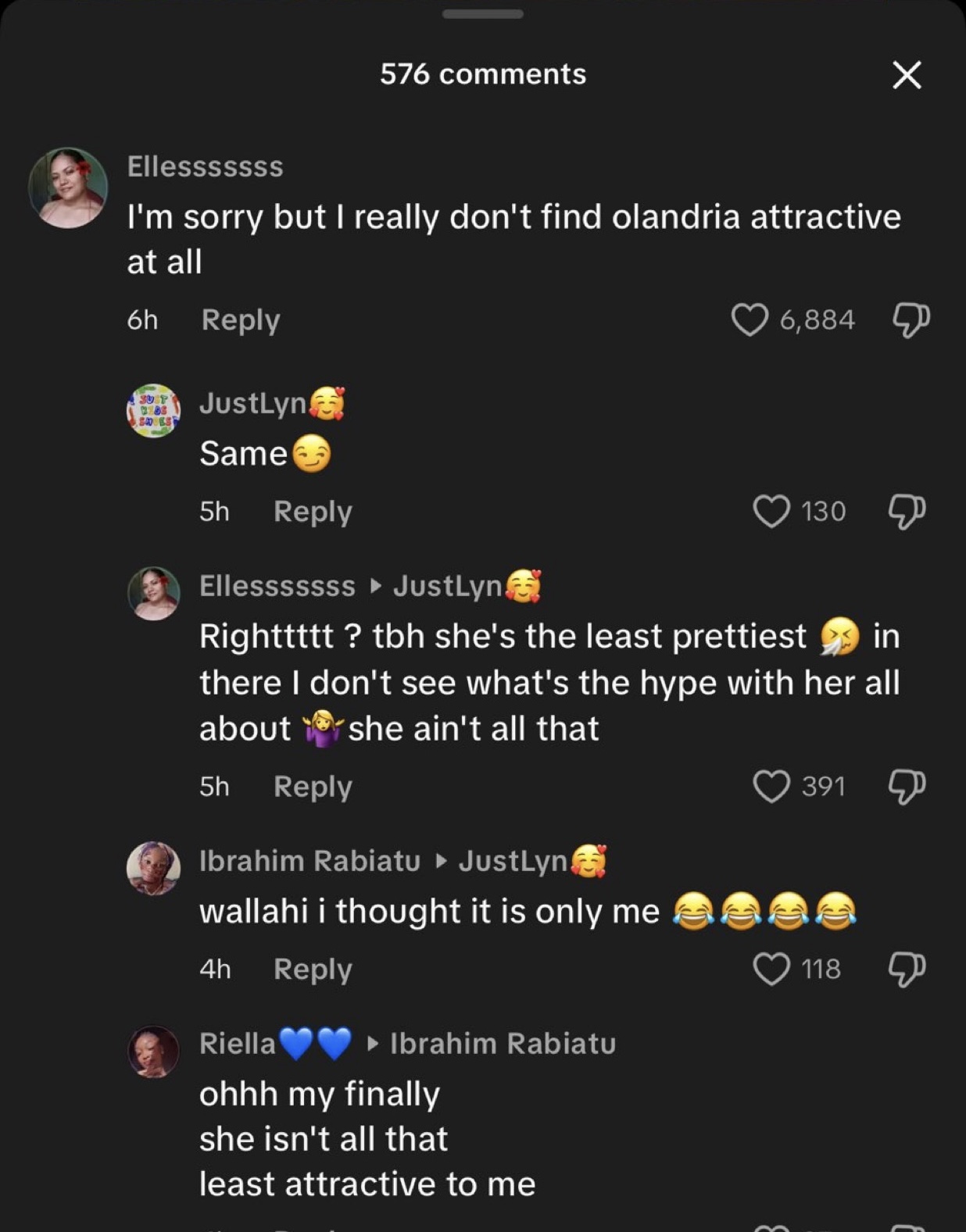Open Ellesssssss's profile picture at the top
The height and width of the screenshot is (1232, 966).
click(x=68, y=187)
